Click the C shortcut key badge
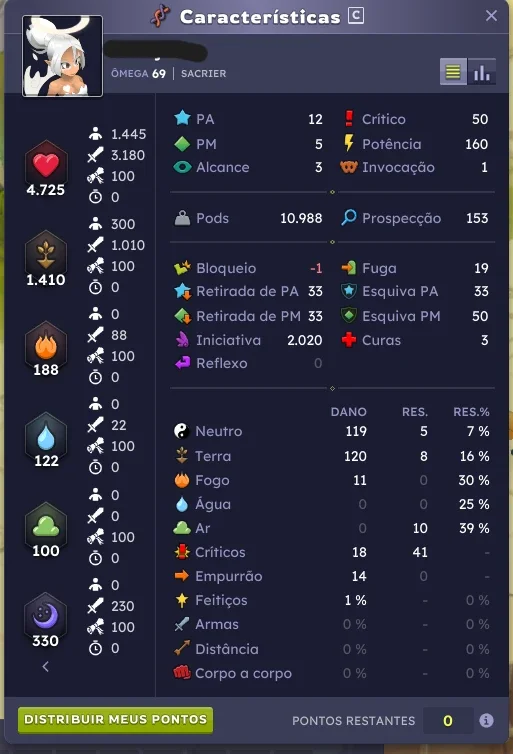The image size is (513, 754). click(x=356, y=16)
